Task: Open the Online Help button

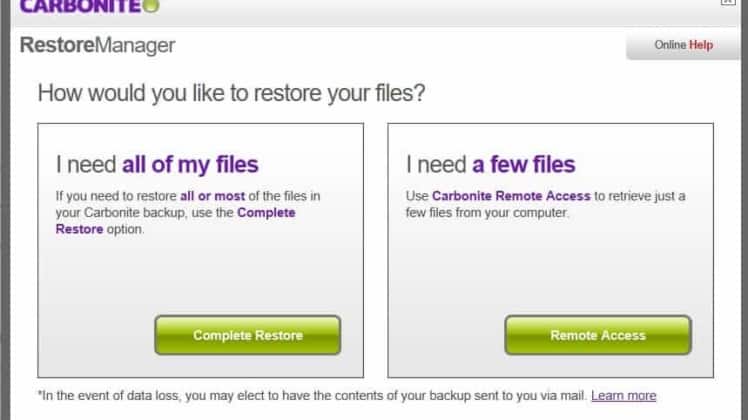Action: coord(683,45)
